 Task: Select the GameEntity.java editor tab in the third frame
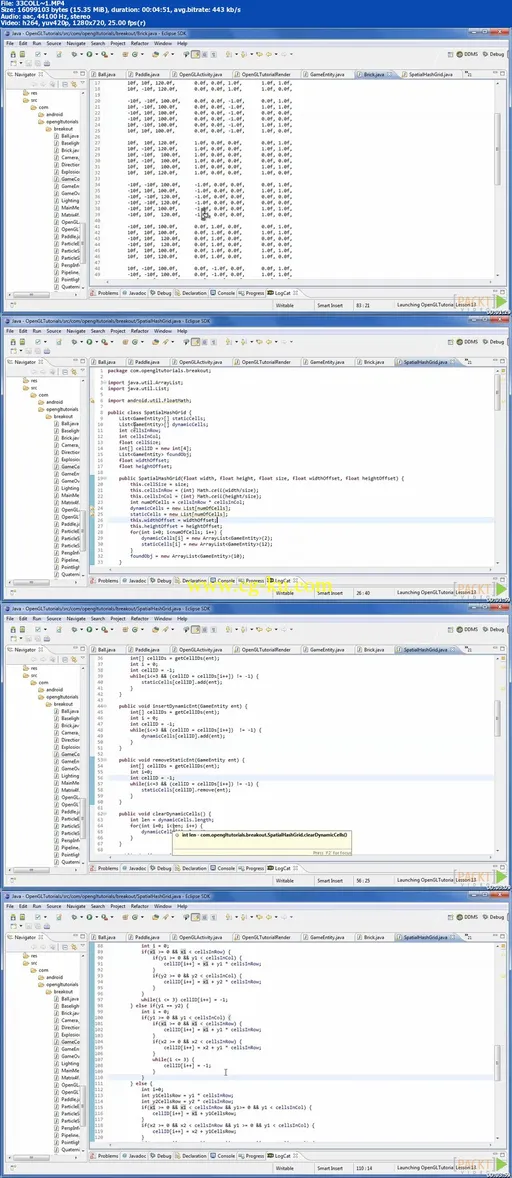(327, 648)
